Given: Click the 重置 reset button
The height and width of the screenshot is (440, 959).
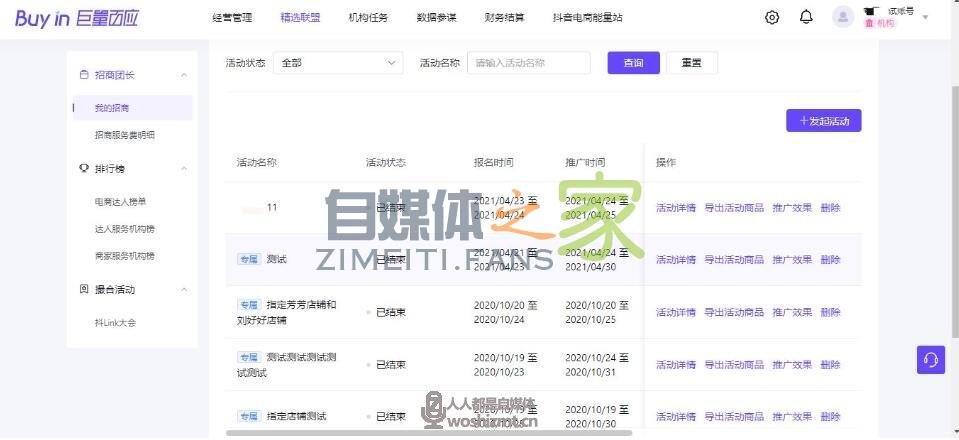Looking at the screenshot, I should pyautogui.click(x=692, y=63).
